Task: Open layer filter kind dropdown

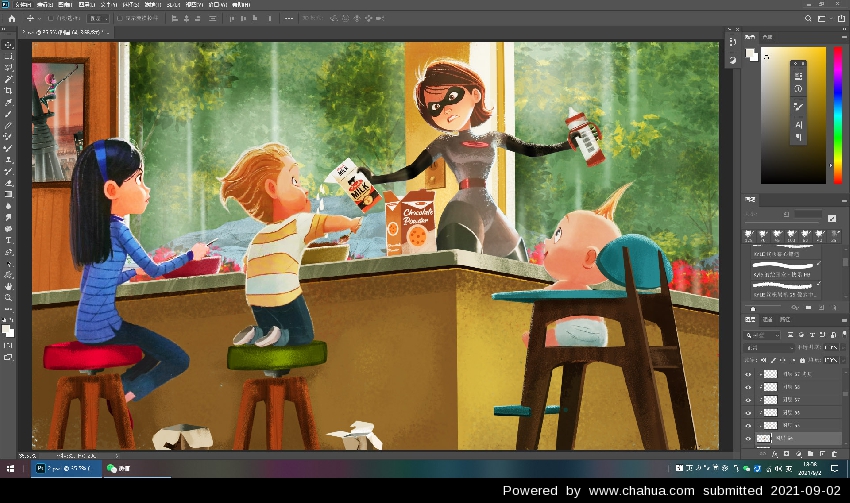Action: 762,335
